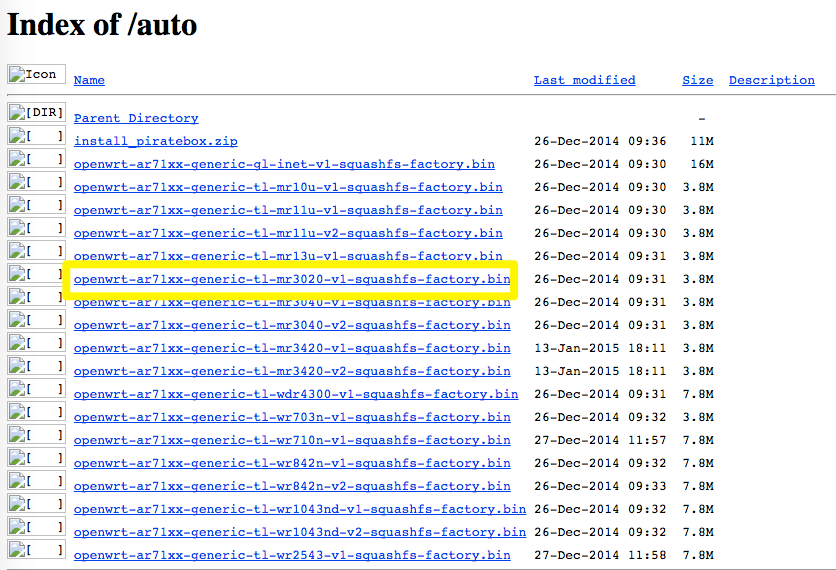Click date '26-Dec-2014 09:36' for install_piratebox.zip
The height and width of the screenshot is (570, 836).
coord(600,141)
